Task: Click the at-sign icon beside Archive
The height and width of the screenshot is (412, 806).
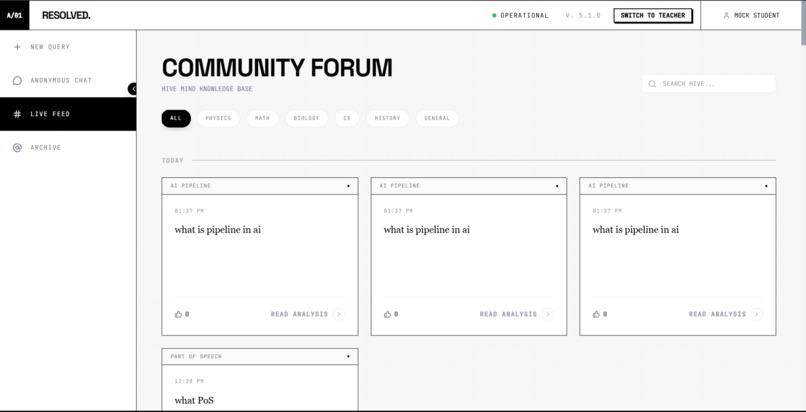Action: point(17,148)
